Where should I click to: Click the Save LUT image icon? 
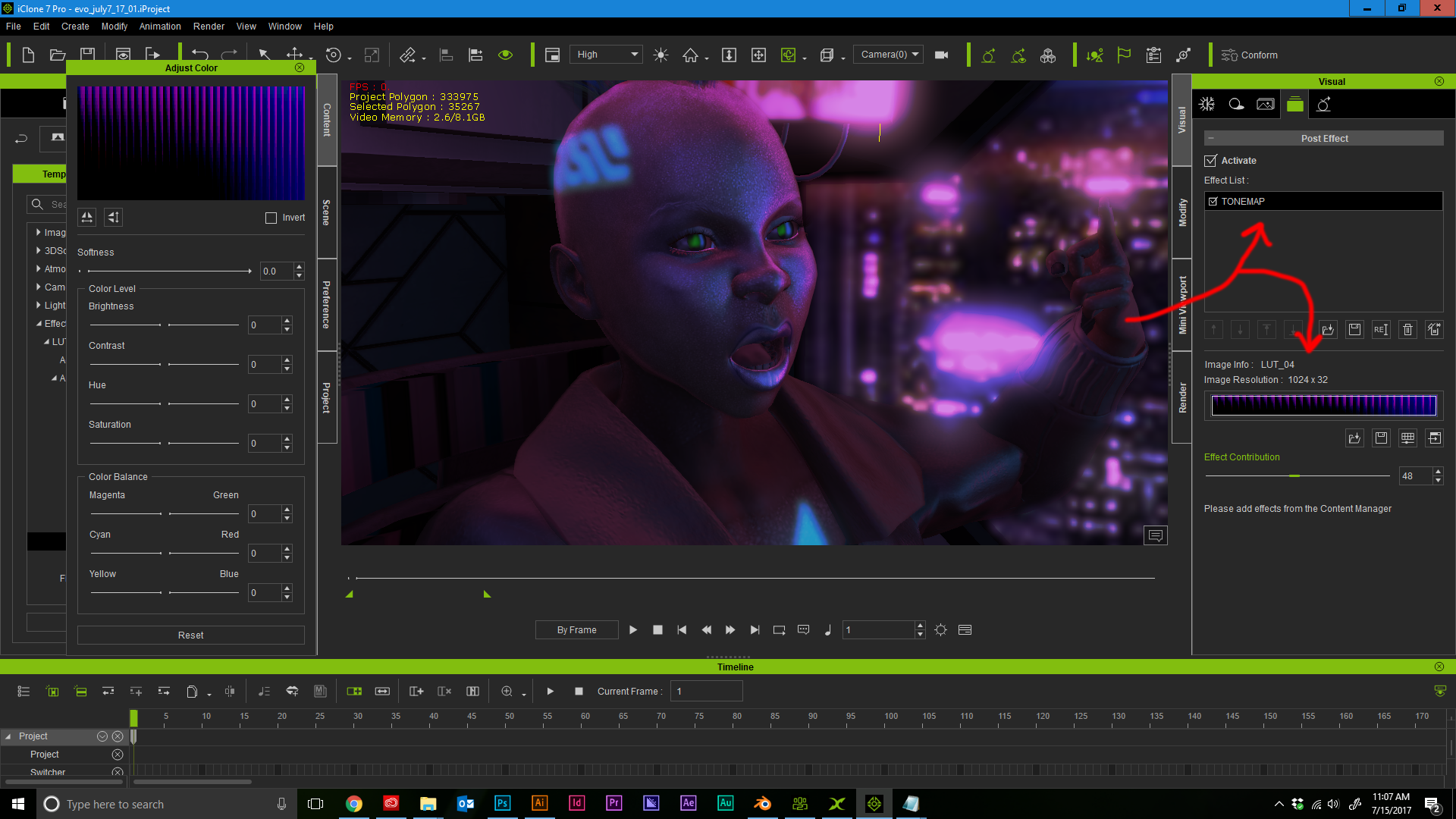pos(1381,438)
